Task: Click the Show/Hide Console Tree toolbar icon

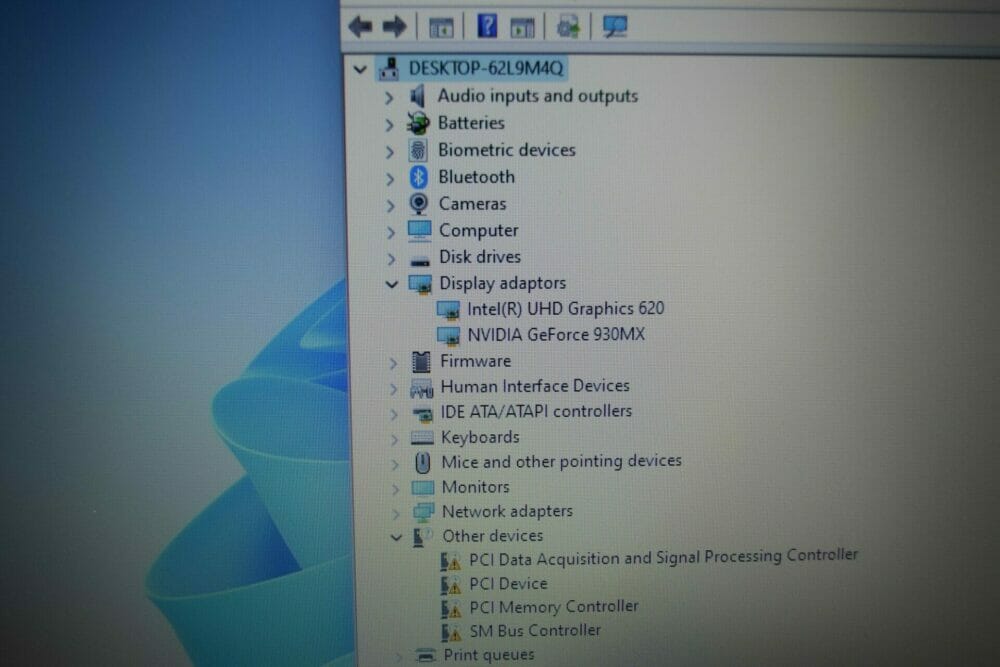Action: click(x=441, y=27)
